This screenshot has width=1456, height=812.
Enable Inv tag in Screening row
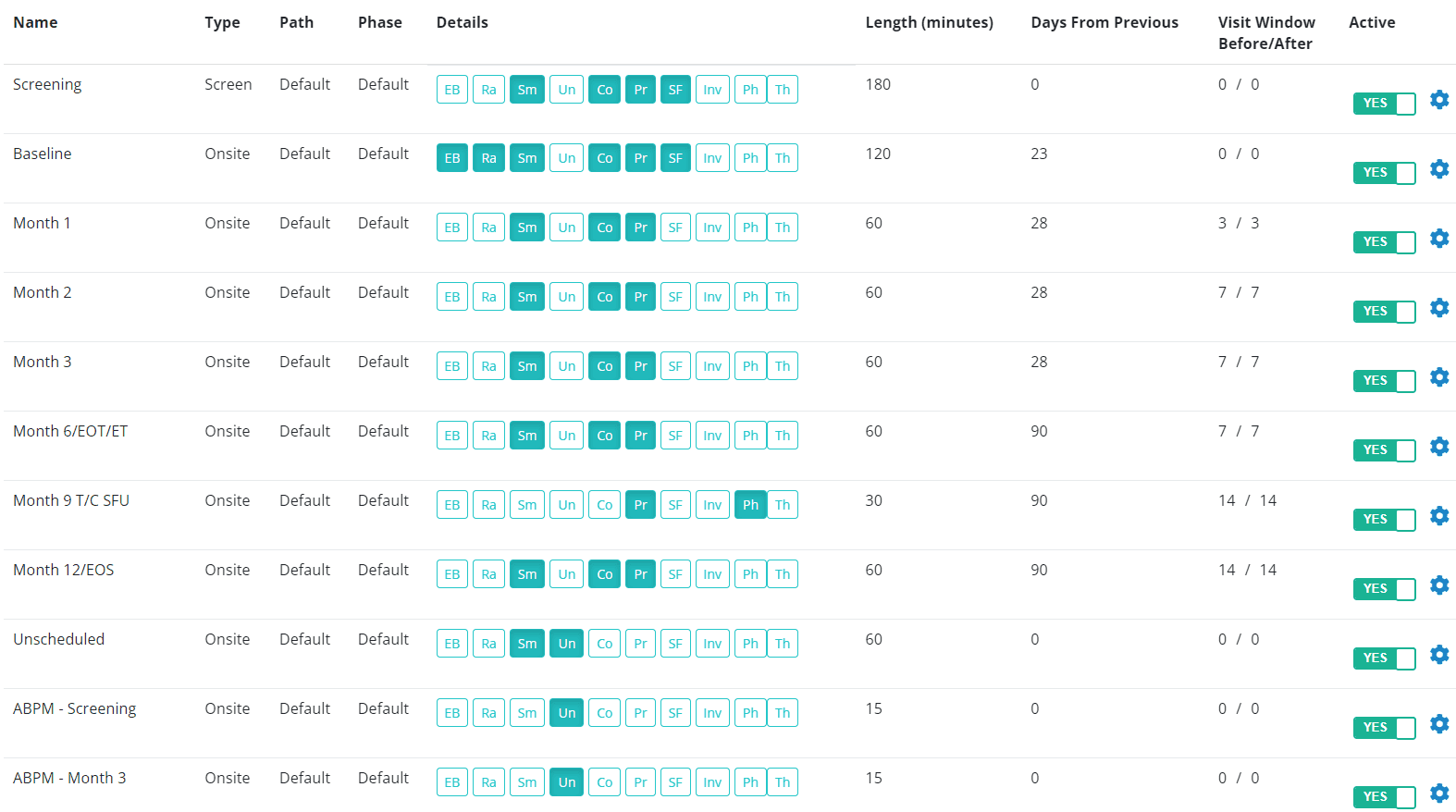[x=712, y=90]
